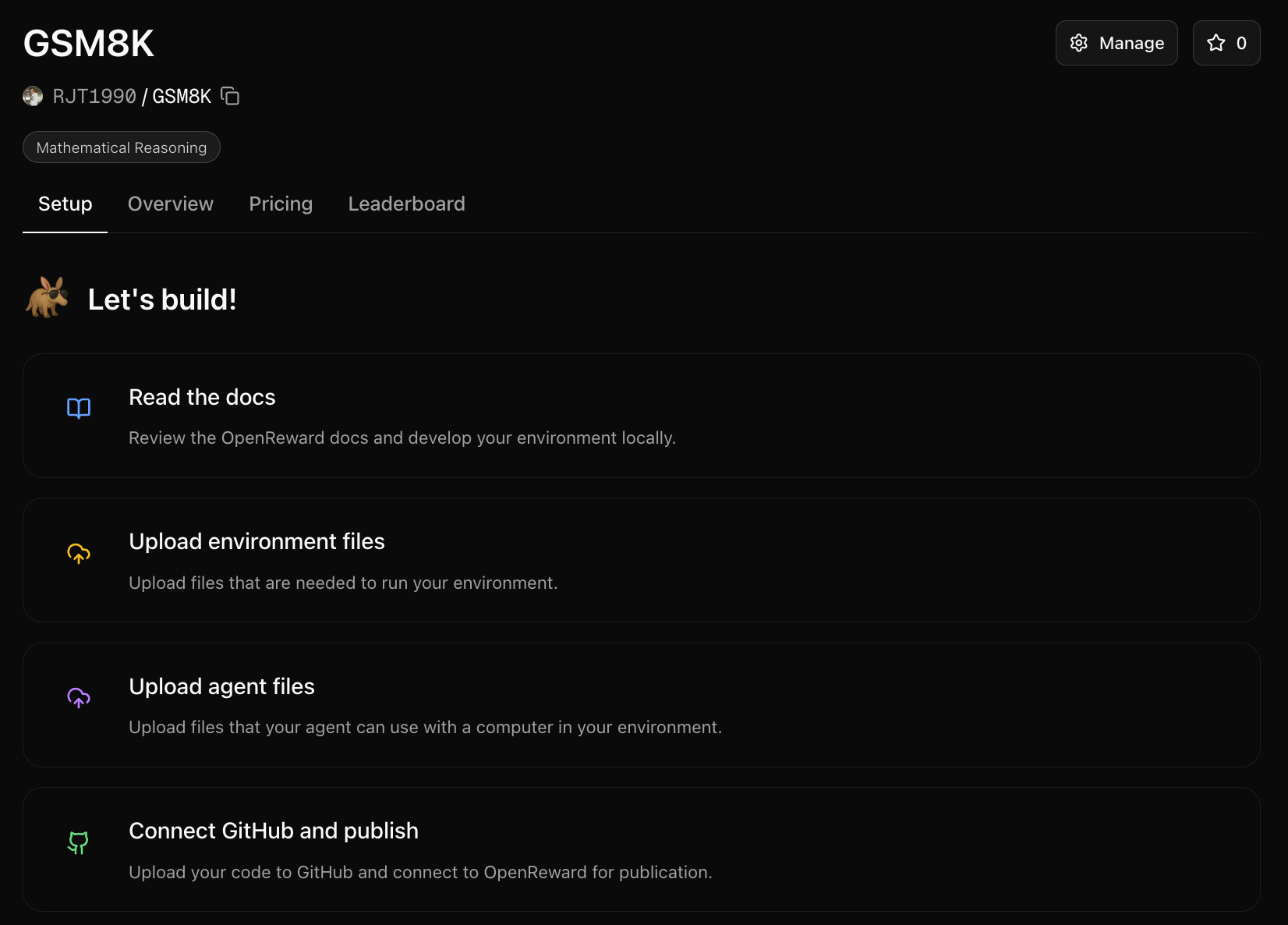1288x925 pixels.
Task: Select the yellow cloud upload icon for environment files
Action: click(x=78, y=553)
